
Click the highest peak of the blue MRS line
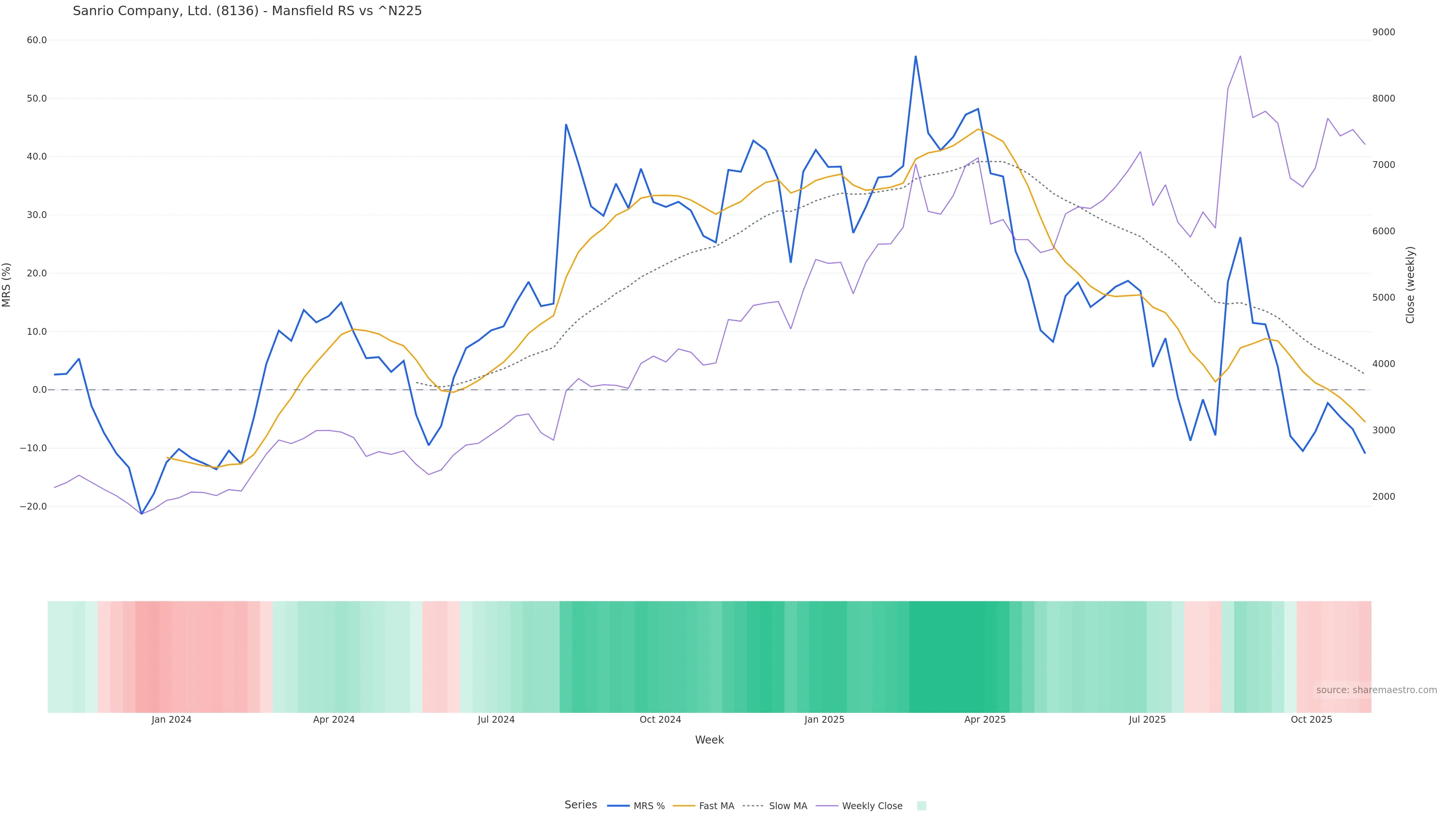(x=916, y=56)
